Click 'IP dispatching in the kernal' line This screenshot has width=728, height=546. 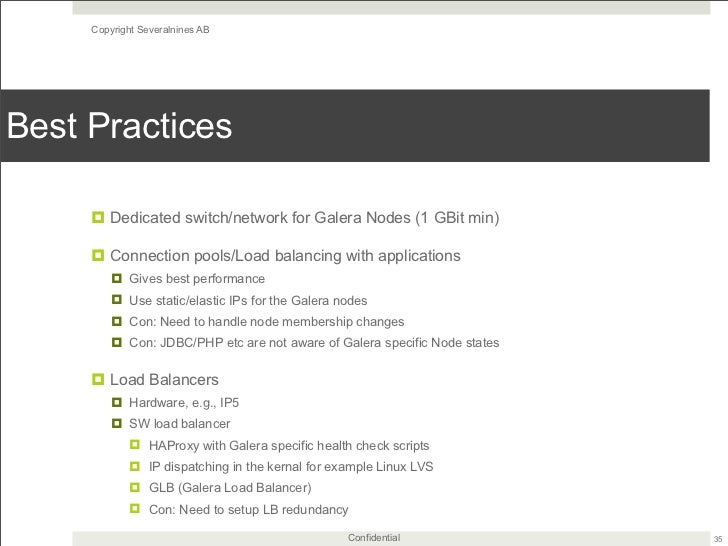(x=291, y=467)
